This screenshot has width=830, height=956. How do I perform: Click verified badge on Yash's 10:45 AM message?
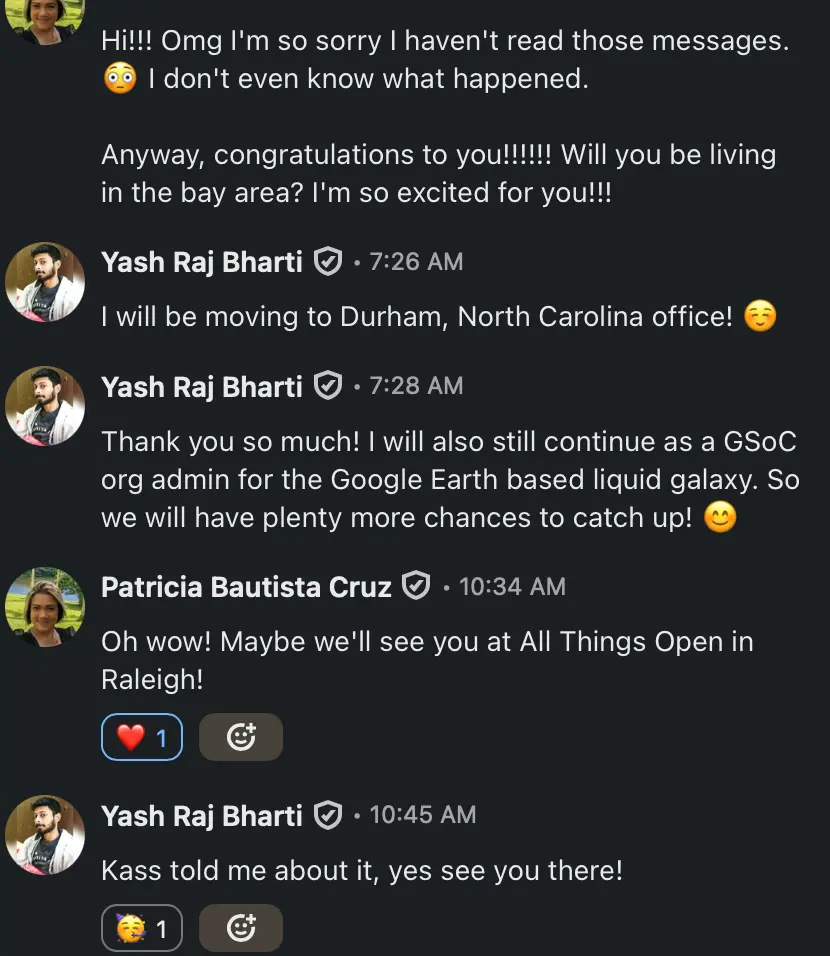point(327,816)
